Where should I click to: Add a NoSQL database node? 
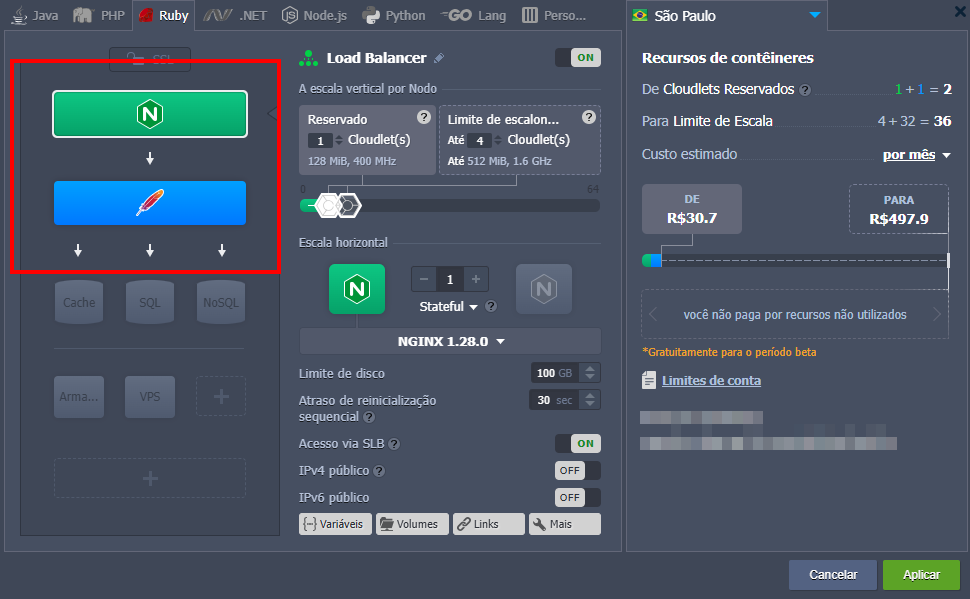click(x=221, y=303)
